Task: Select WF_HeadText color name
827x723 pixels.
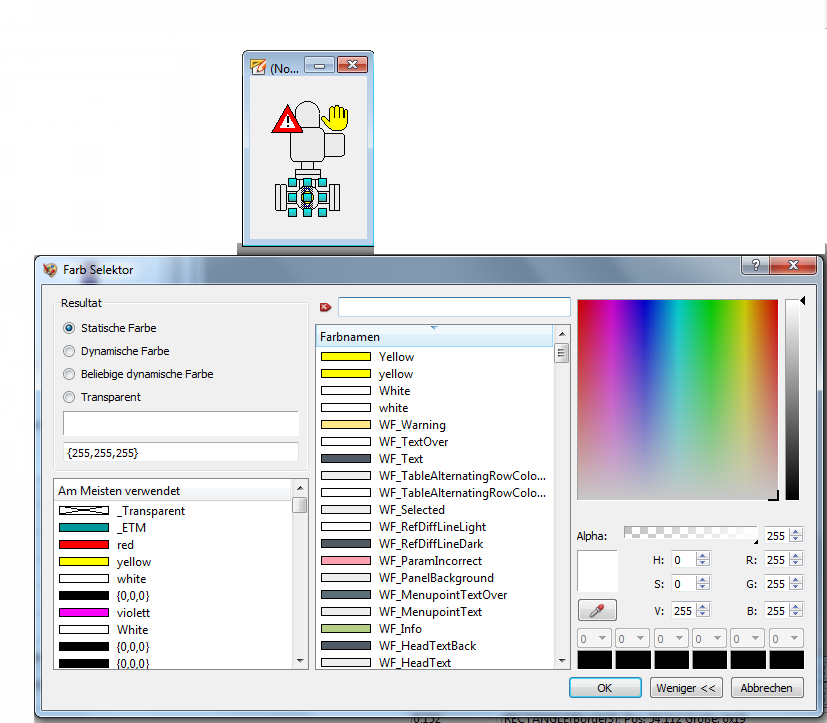Action: tap(434, 663)
